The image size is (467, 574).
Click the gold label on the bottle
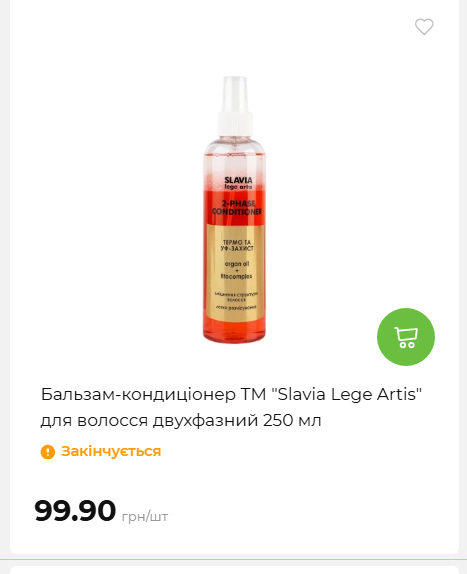pos(235,273)
